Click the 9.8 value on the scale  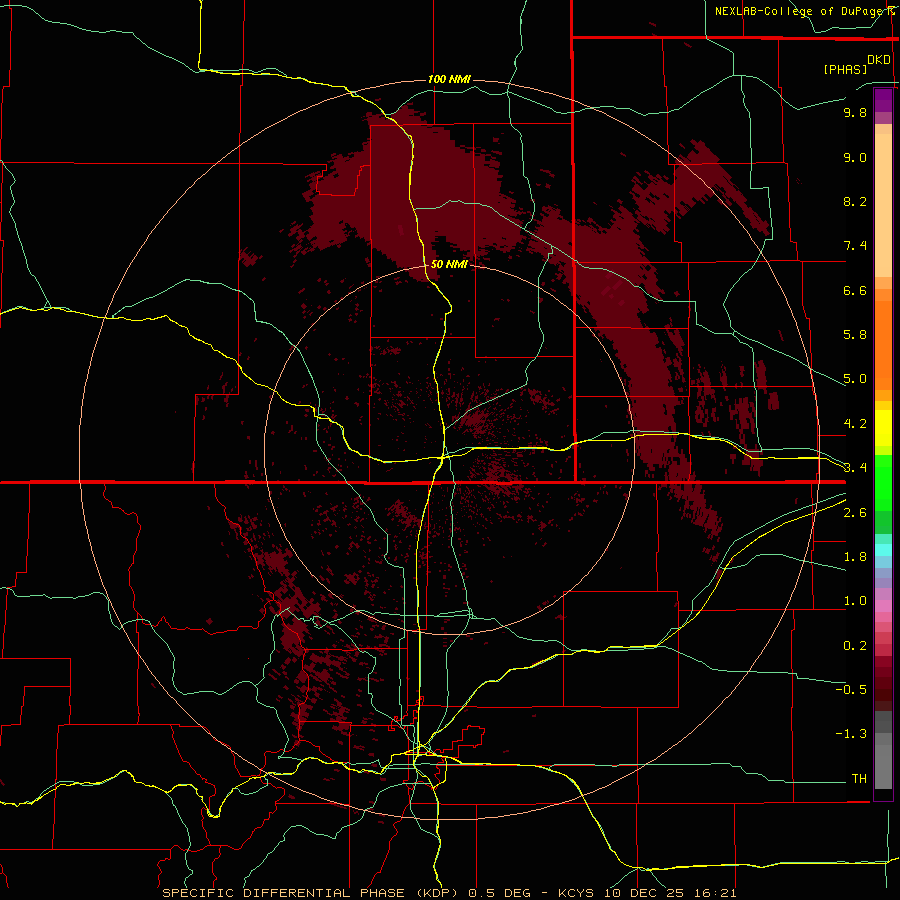click(x=855, y=112)
